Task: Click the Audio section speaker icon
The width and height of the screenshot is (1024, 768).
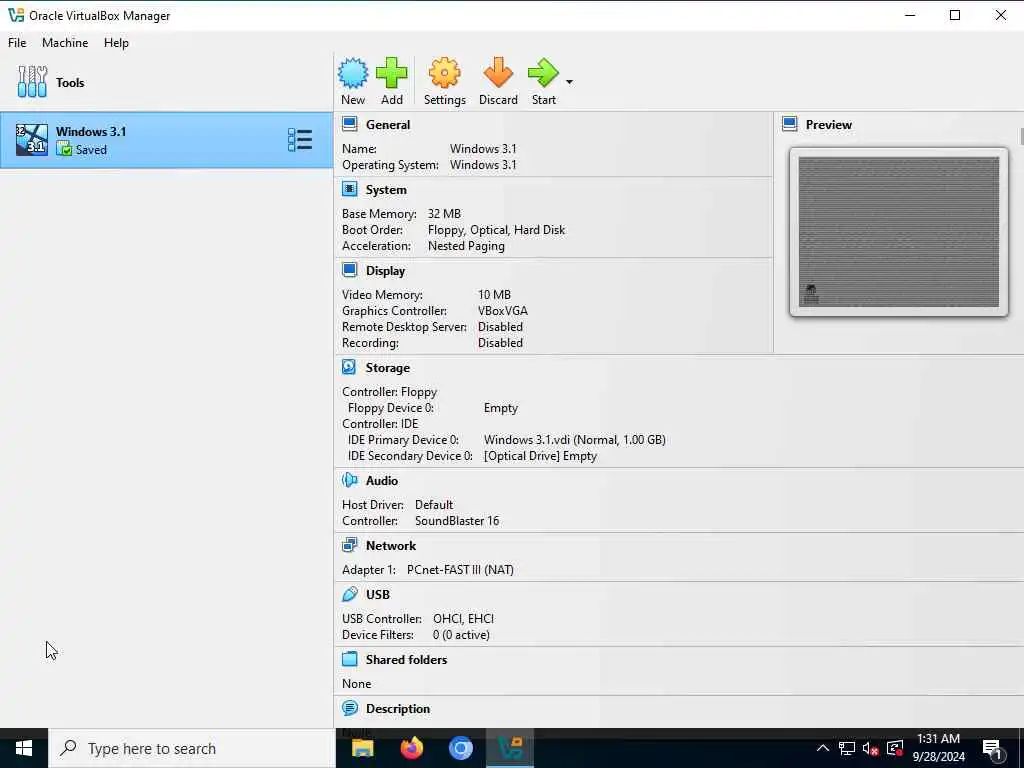Action: (x=349, y=481)
